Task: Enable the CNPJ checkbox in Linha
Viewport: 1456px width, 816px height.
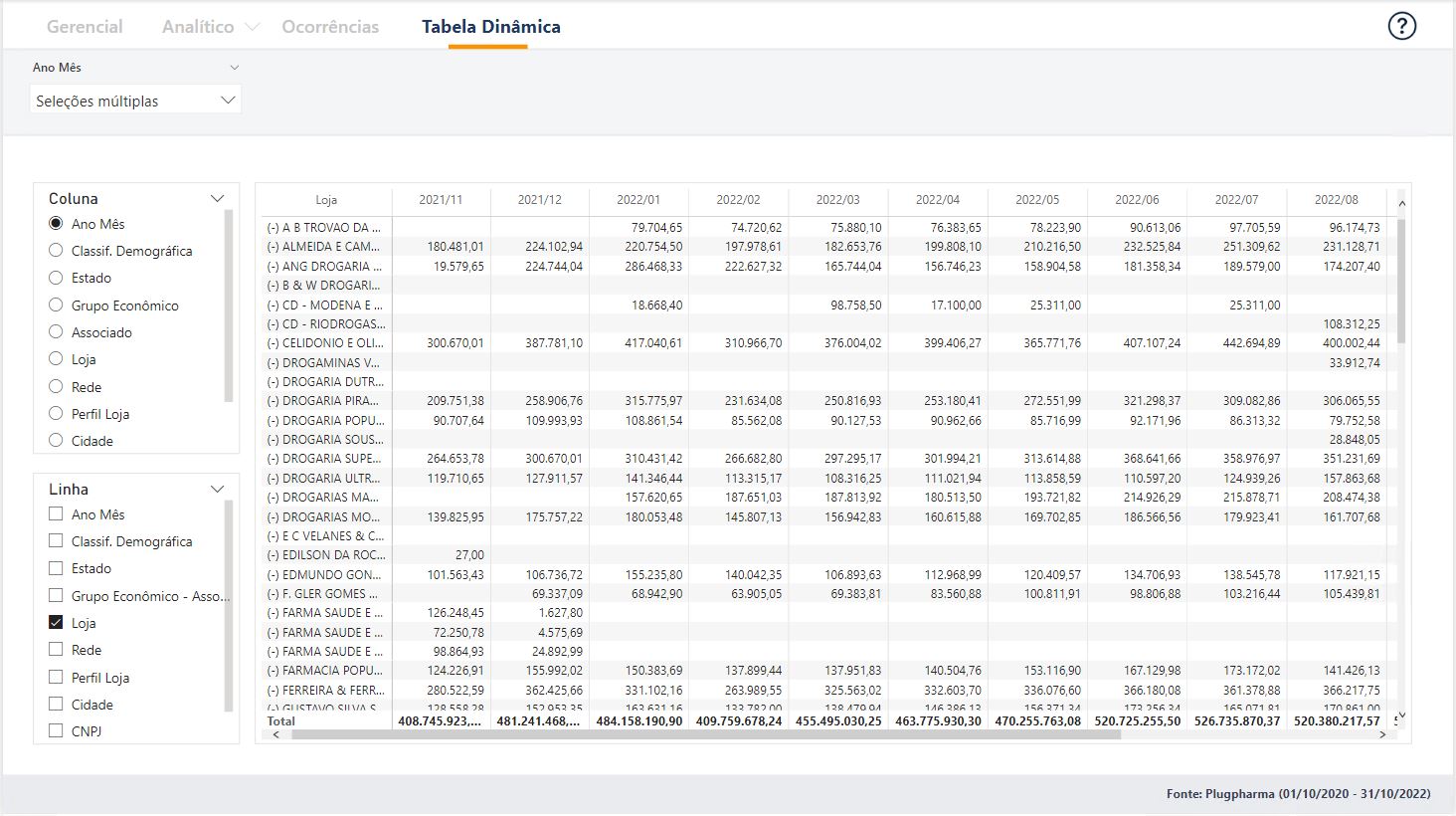Action: pyautogui.click(x=56, y=731)
